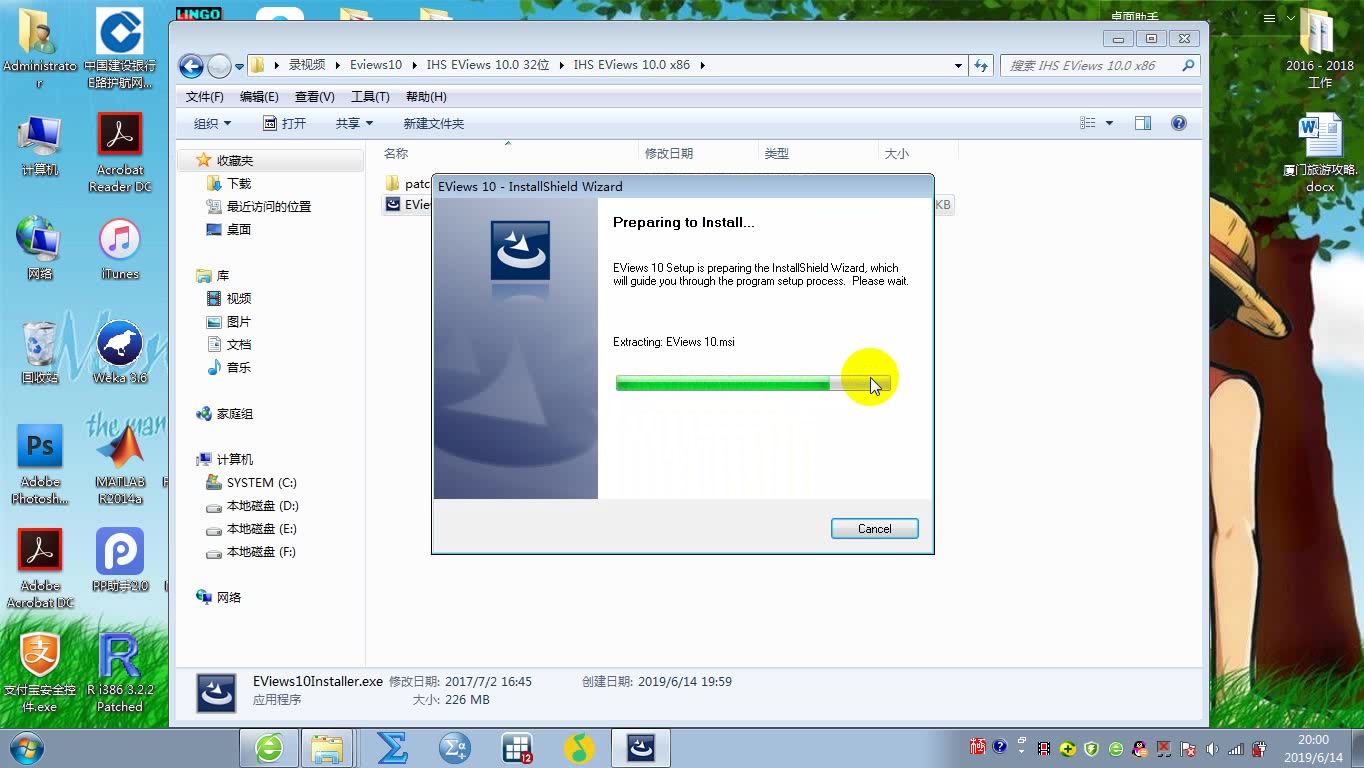Go back in Explorer navigation

click(x=191, y=66)
